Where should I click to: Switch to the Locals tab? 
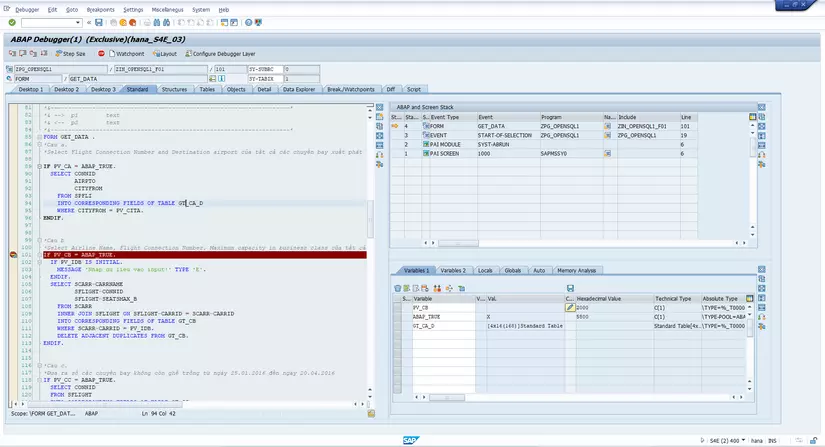[x=485, y=270]
